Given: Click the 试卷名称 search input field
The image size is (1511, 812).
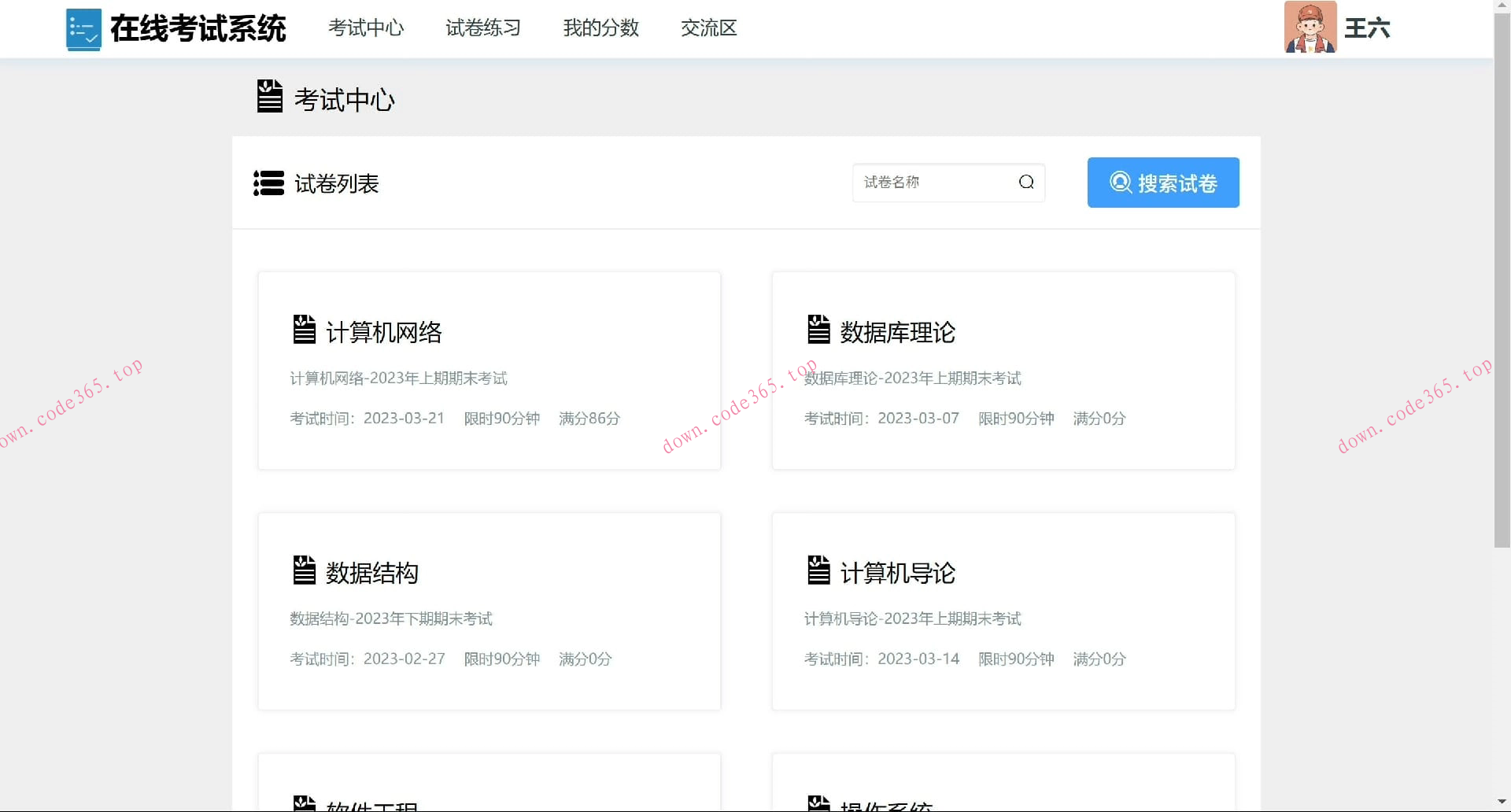Looking at the screenshot, I should pos(929,182).
